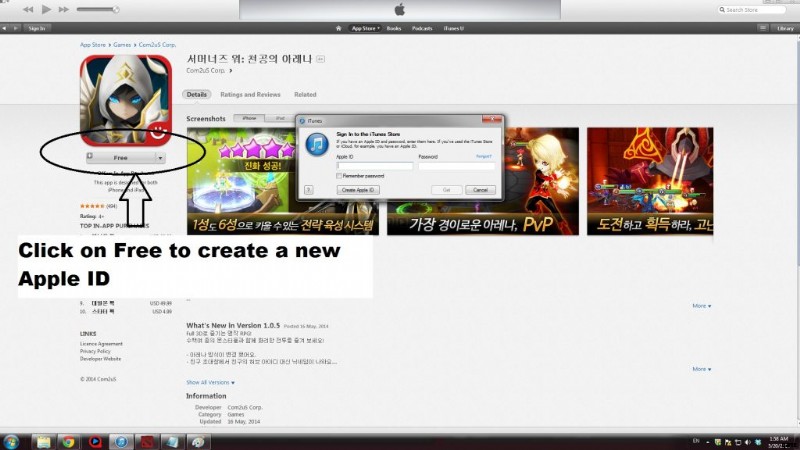This screenshot has width=800, height=450.
Task: Go back to the previous track
Action: tap(28, 9)
